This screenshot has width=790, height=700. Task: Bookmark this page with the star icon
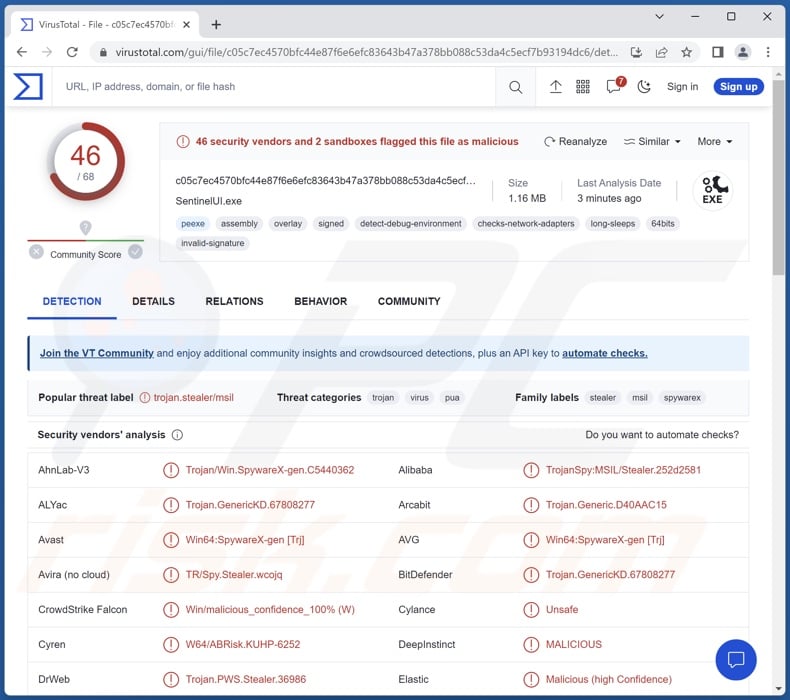[686, 52]
